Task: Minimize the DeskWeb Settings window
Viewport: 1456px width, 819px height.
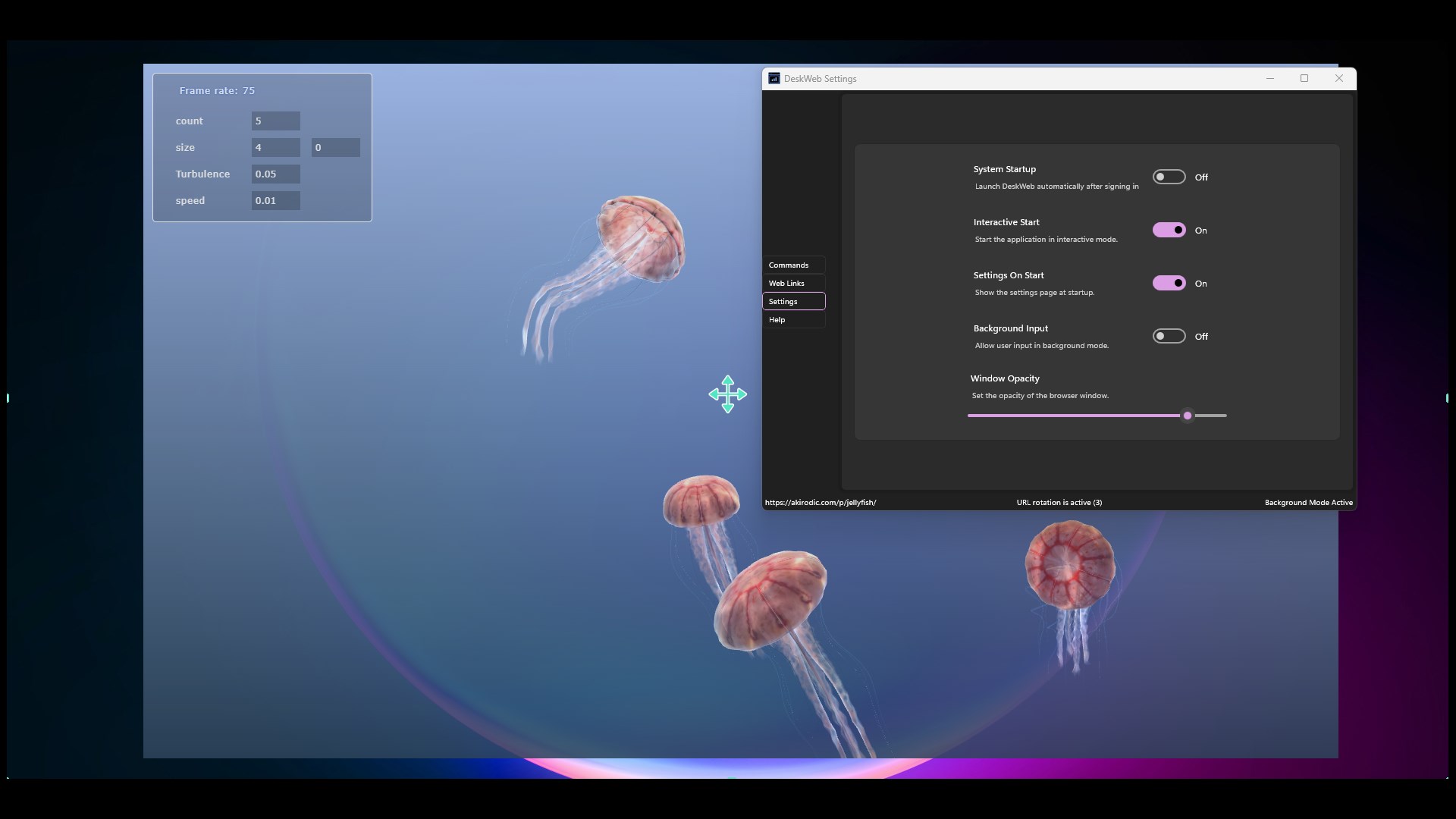Action: pos(1269,78)
